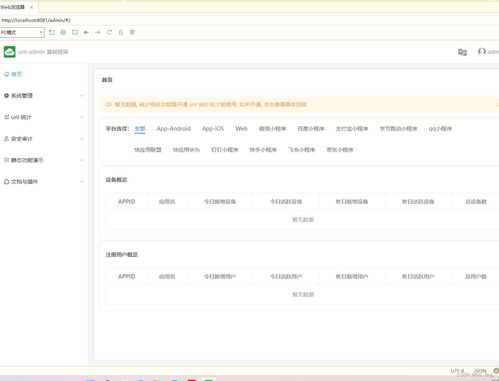Select the 飞书小程序 platform tab

click(x=302, y=150)
